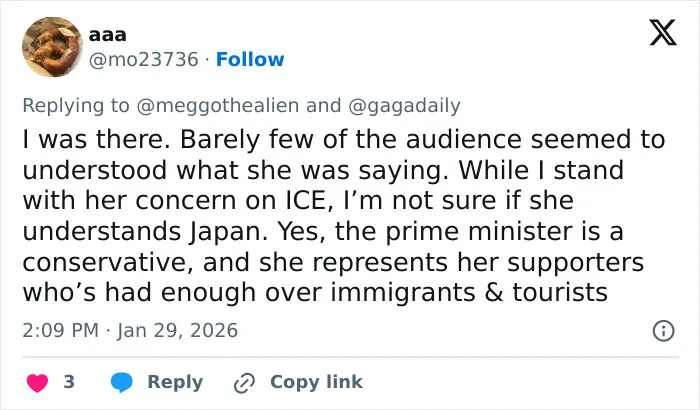Click the Jan 29, 2026 date
The height and width of the screenshot is (410, 700).
click(177, 331)
